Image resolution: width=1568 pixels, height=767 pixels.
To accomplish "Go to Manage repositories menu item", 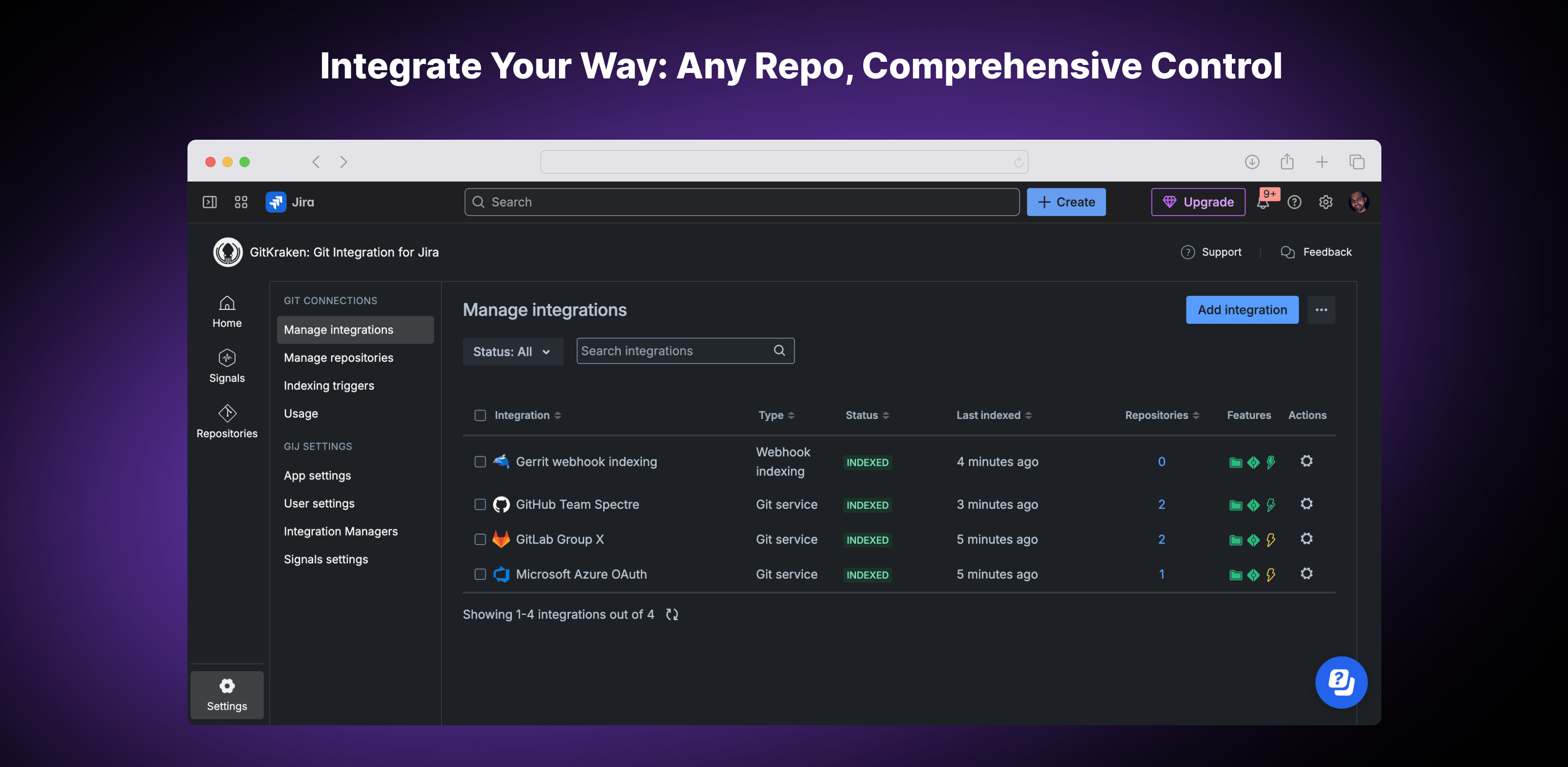I will [x=338, y=358].
